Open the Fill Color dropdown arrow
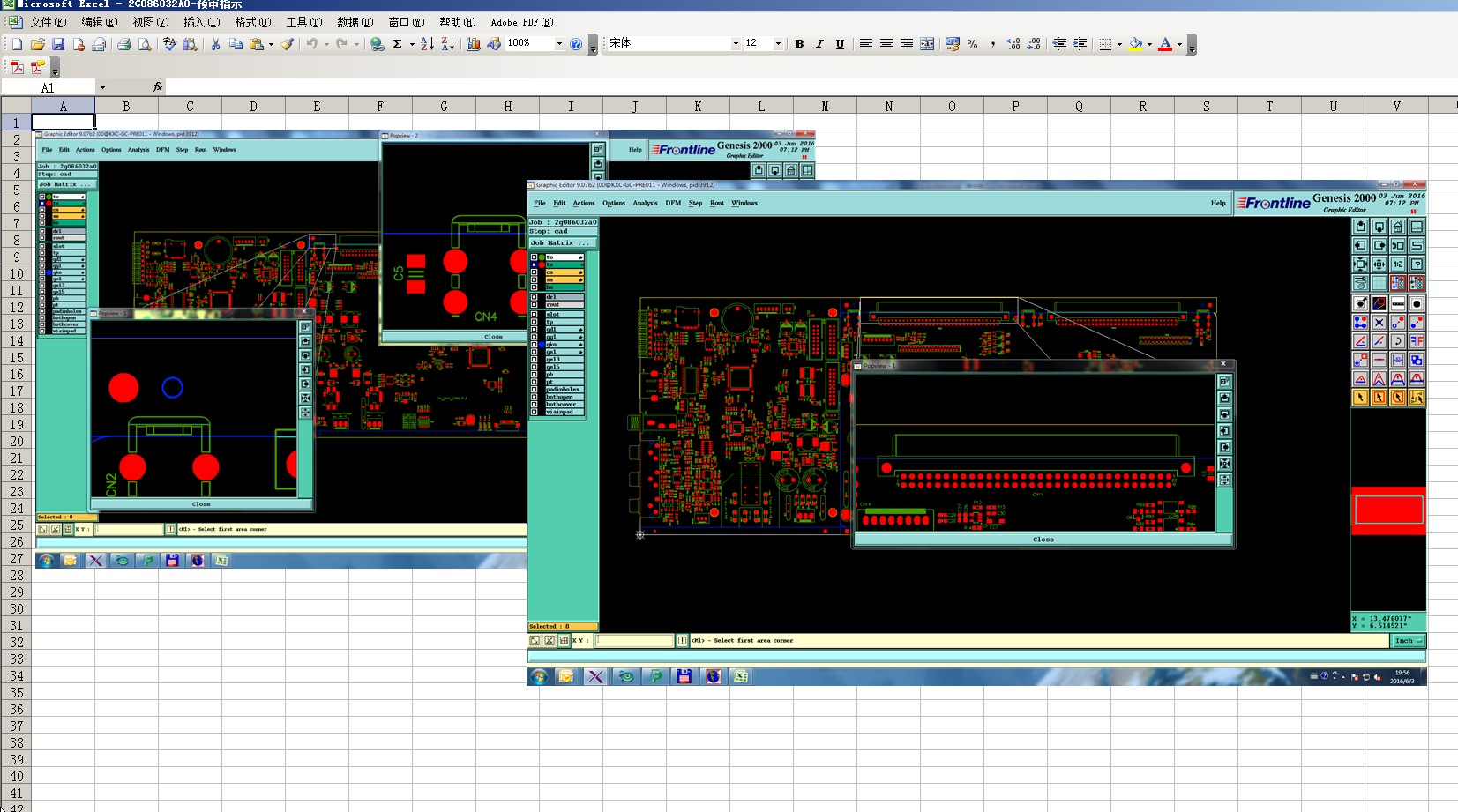This screenshot has width=1458, height=812. pos(1149,44)
